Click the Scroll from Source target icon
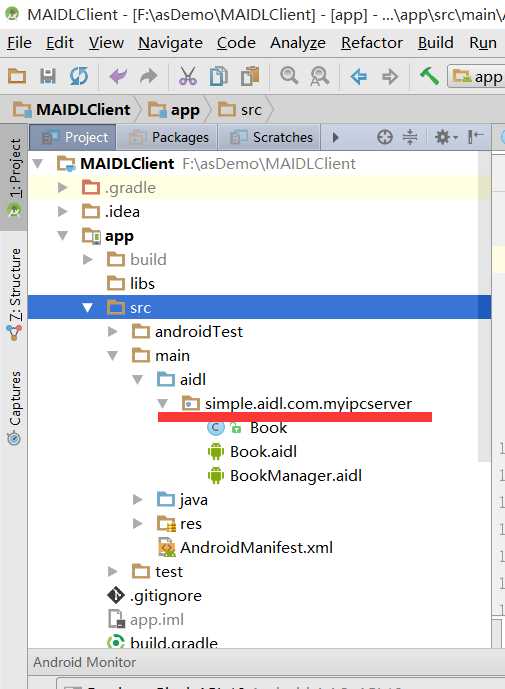This screenshot has width=505, height=689. pos(385,137)
